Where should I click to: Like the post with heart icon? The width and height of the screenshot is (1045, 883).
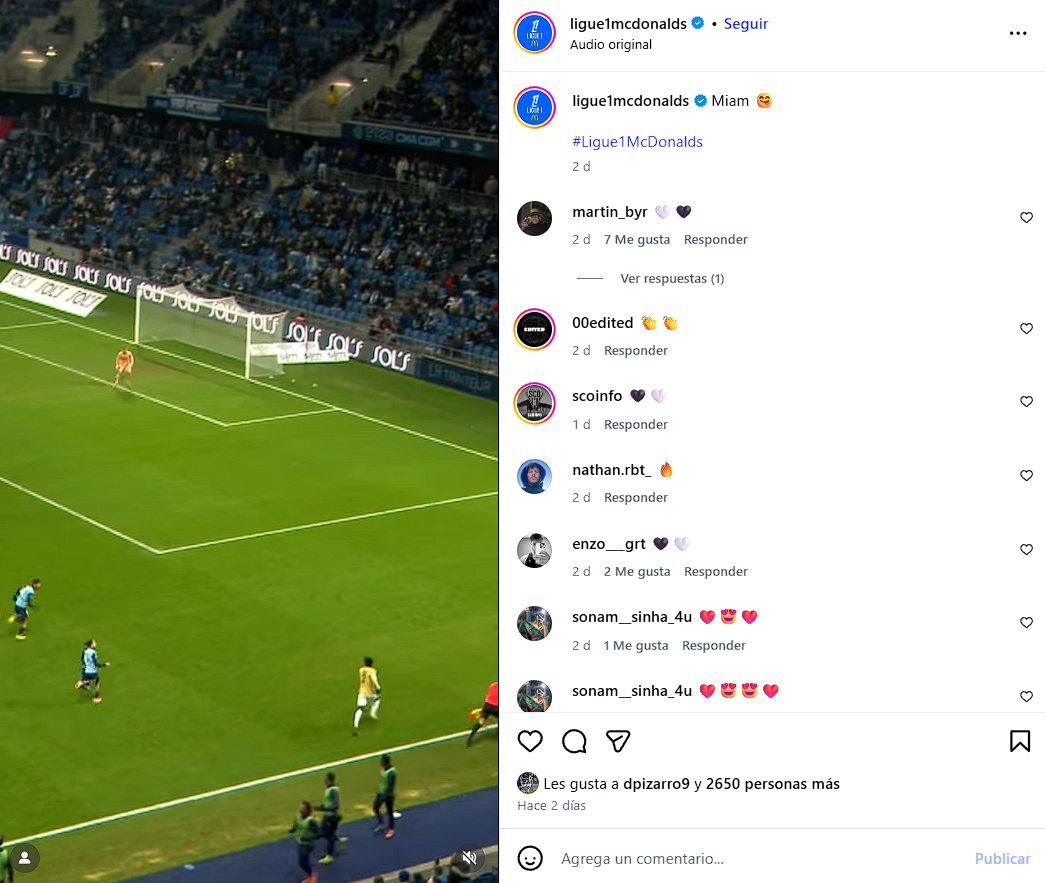coord(530,741)
